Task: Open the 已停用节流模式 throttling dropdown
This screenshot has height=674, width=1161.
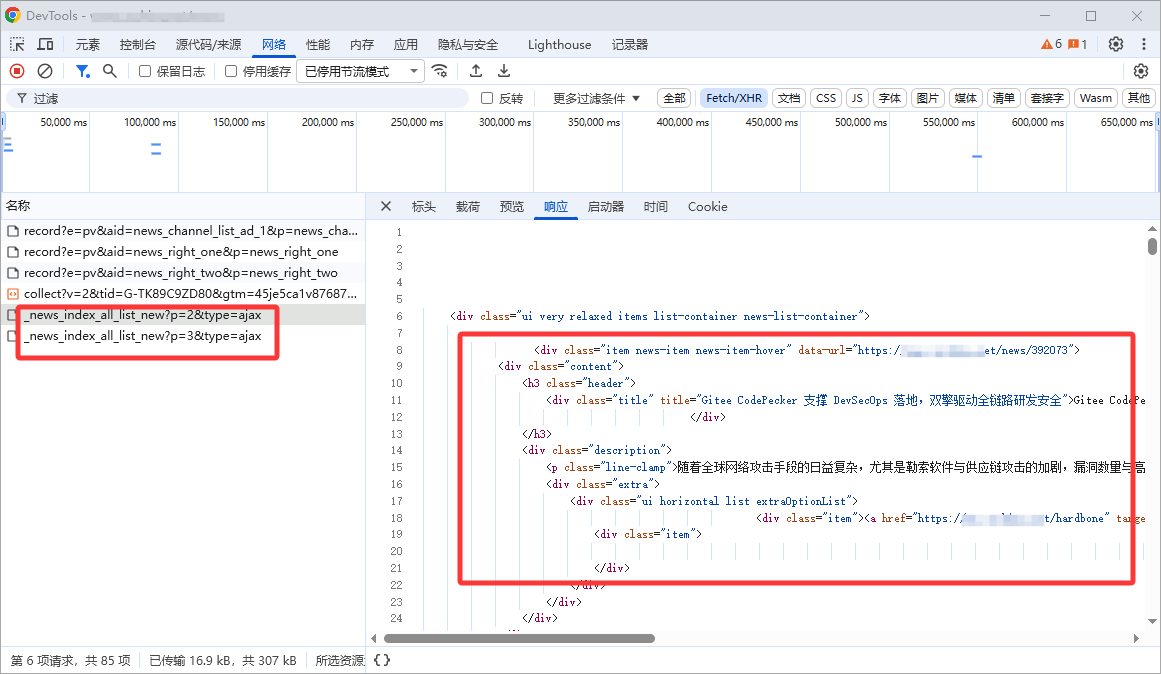Action: point(360,71)
